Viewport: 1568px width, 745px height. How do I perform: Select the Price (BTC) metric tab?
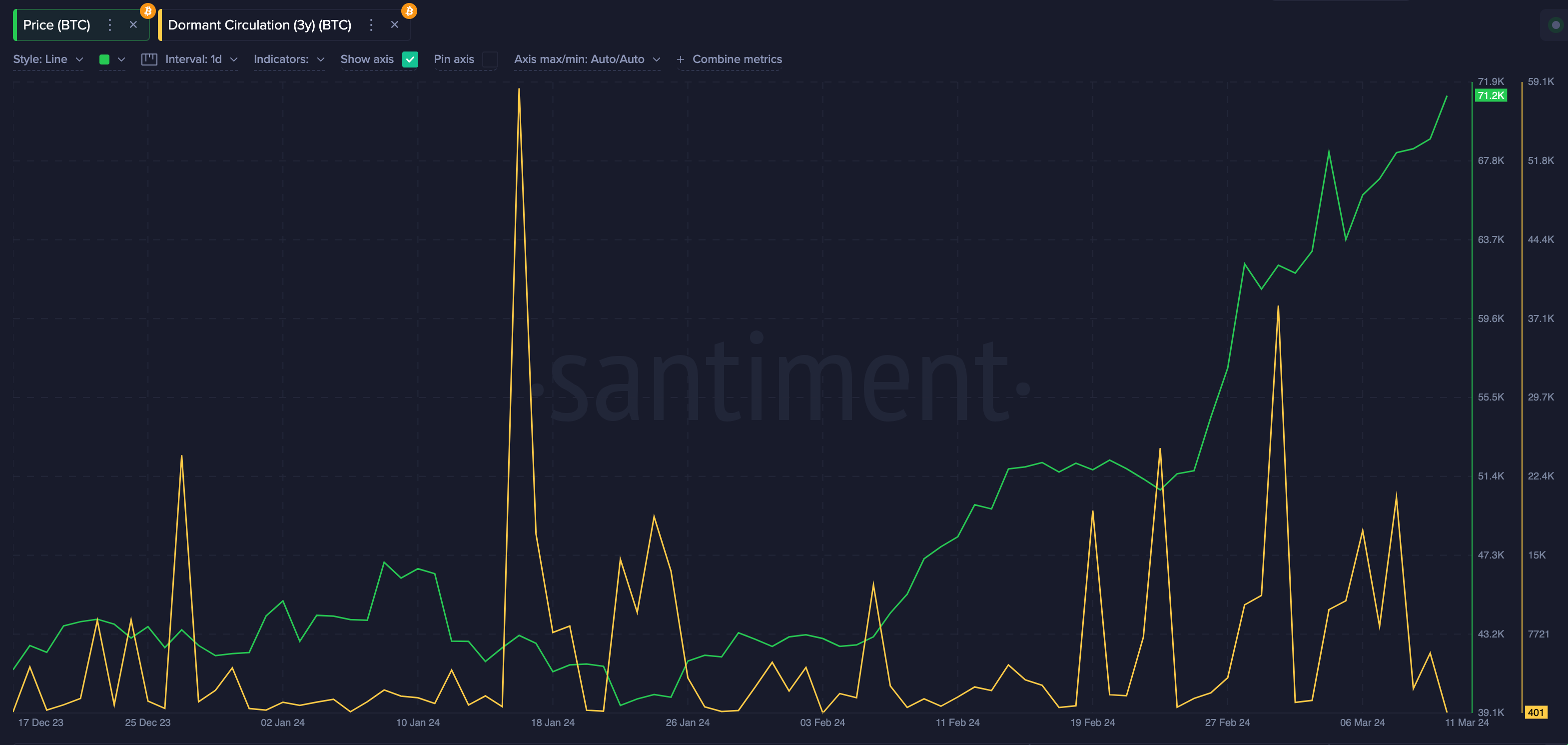(x=56, y=25)
